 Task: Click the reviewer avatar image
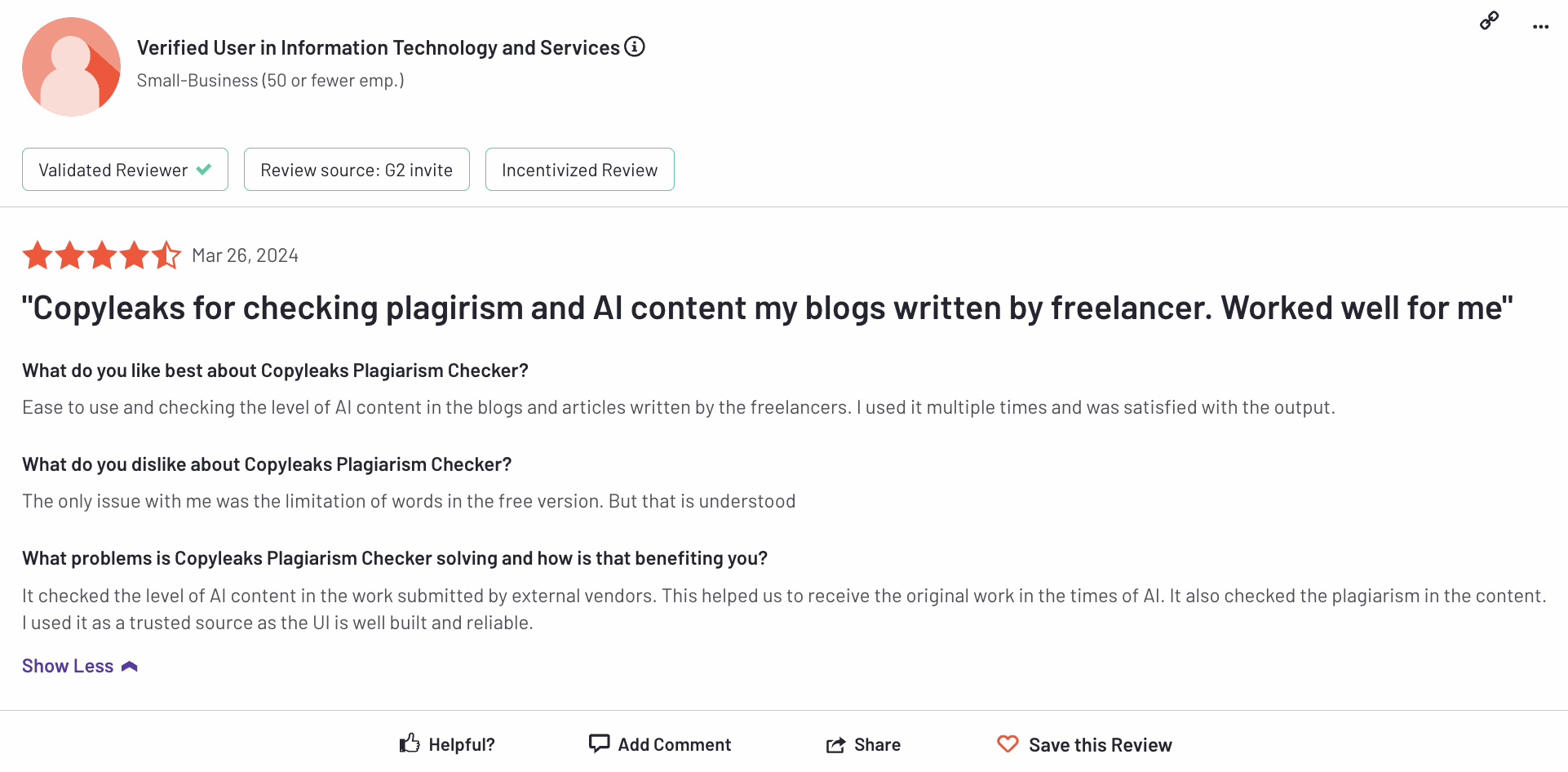coord(71,67)
